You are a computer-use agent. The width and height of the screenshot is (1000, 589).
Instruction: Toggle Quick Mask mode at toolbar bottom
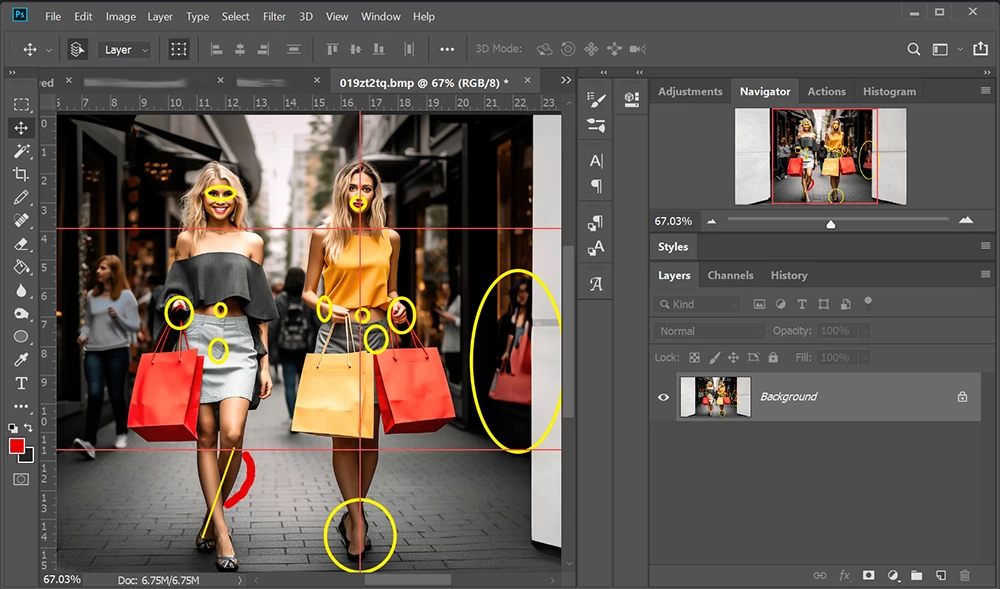pos(21,479)
